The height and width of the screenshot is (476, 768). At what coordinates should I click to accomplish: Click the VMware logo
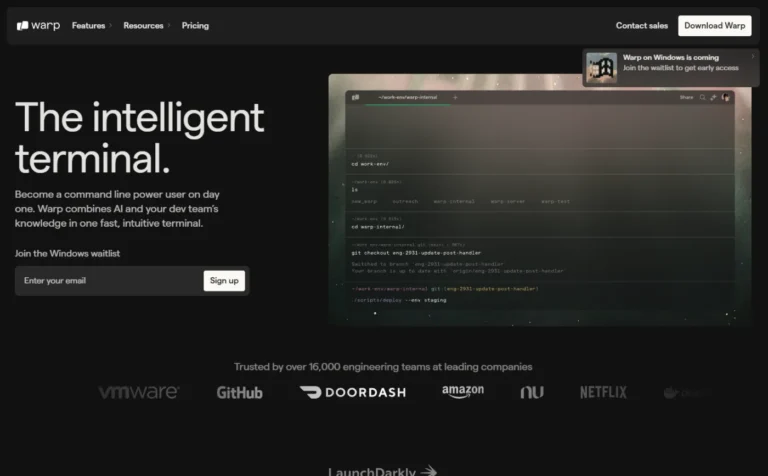139,392
